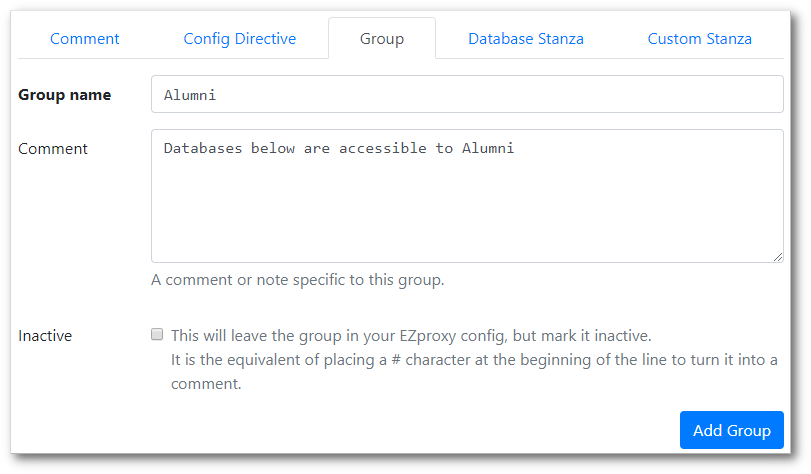Switch to the Comment tab
Screen dimensions: 811x474
click(84, 39)
